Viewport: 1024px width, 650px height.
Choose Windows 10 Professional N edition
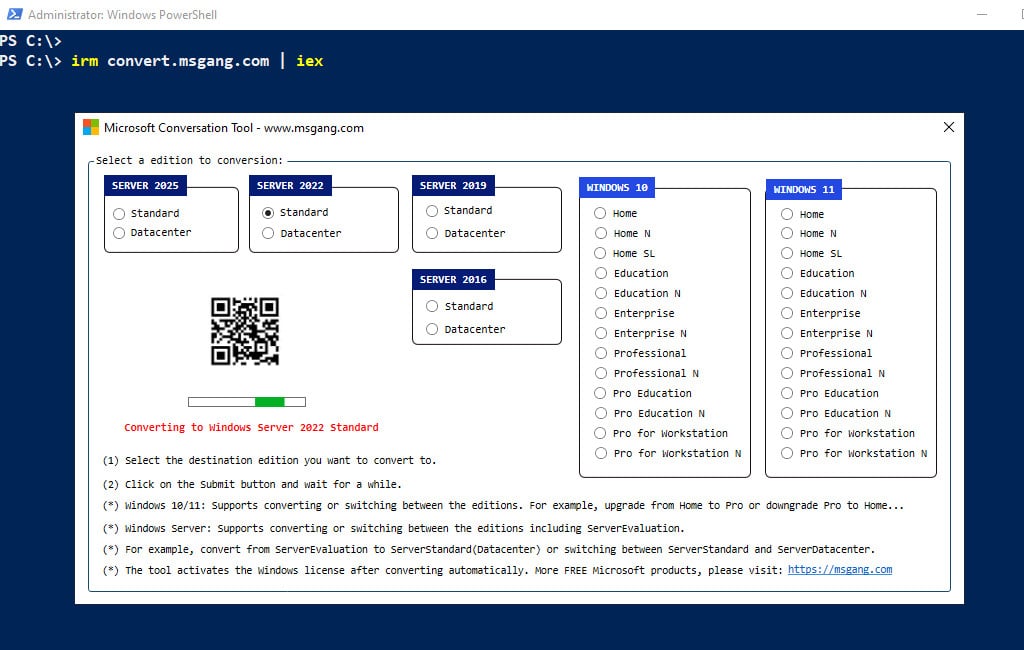601,373
